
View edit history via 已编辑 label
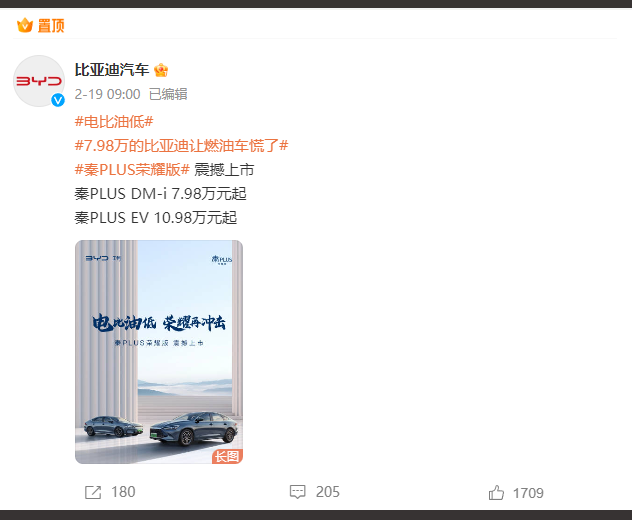[x=168, y=94]
